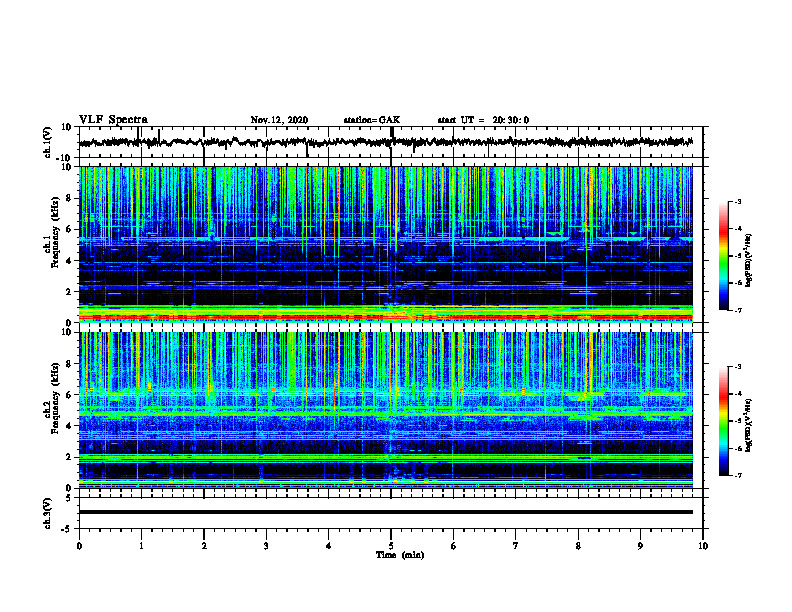Image resolution: width=792 pixels, height=612 pixels.
Task: Click time axis tick label '4'
Action: (x=329, y=546)
